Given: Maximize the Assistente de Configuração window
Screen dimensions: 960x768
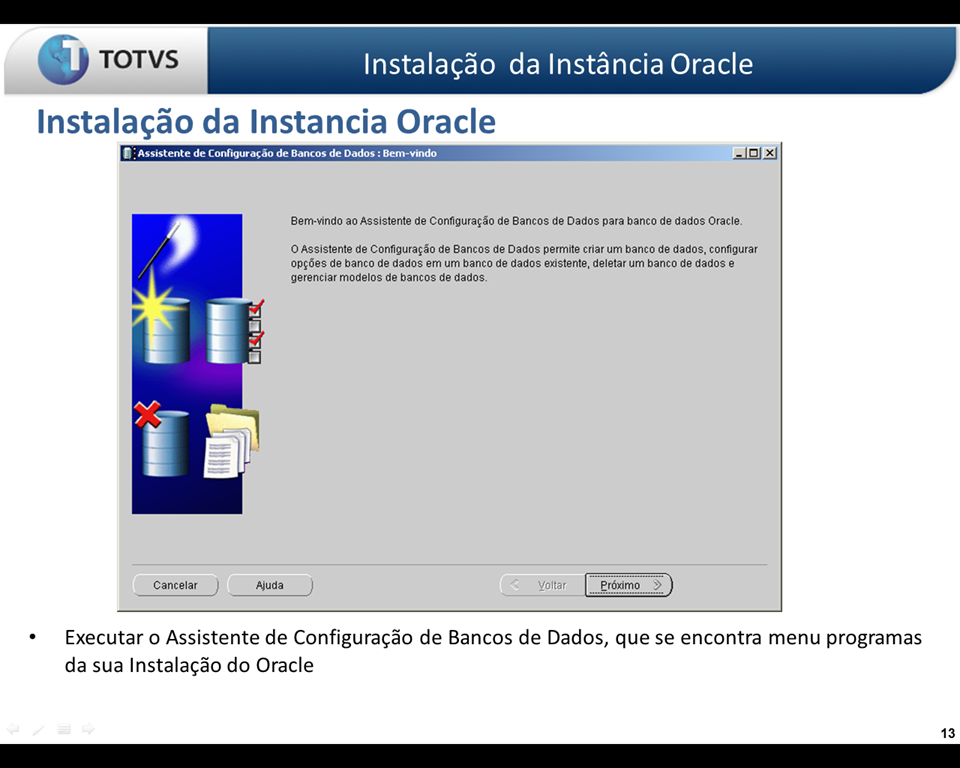Looking at the screenshot, I should [x=754, y=153].
